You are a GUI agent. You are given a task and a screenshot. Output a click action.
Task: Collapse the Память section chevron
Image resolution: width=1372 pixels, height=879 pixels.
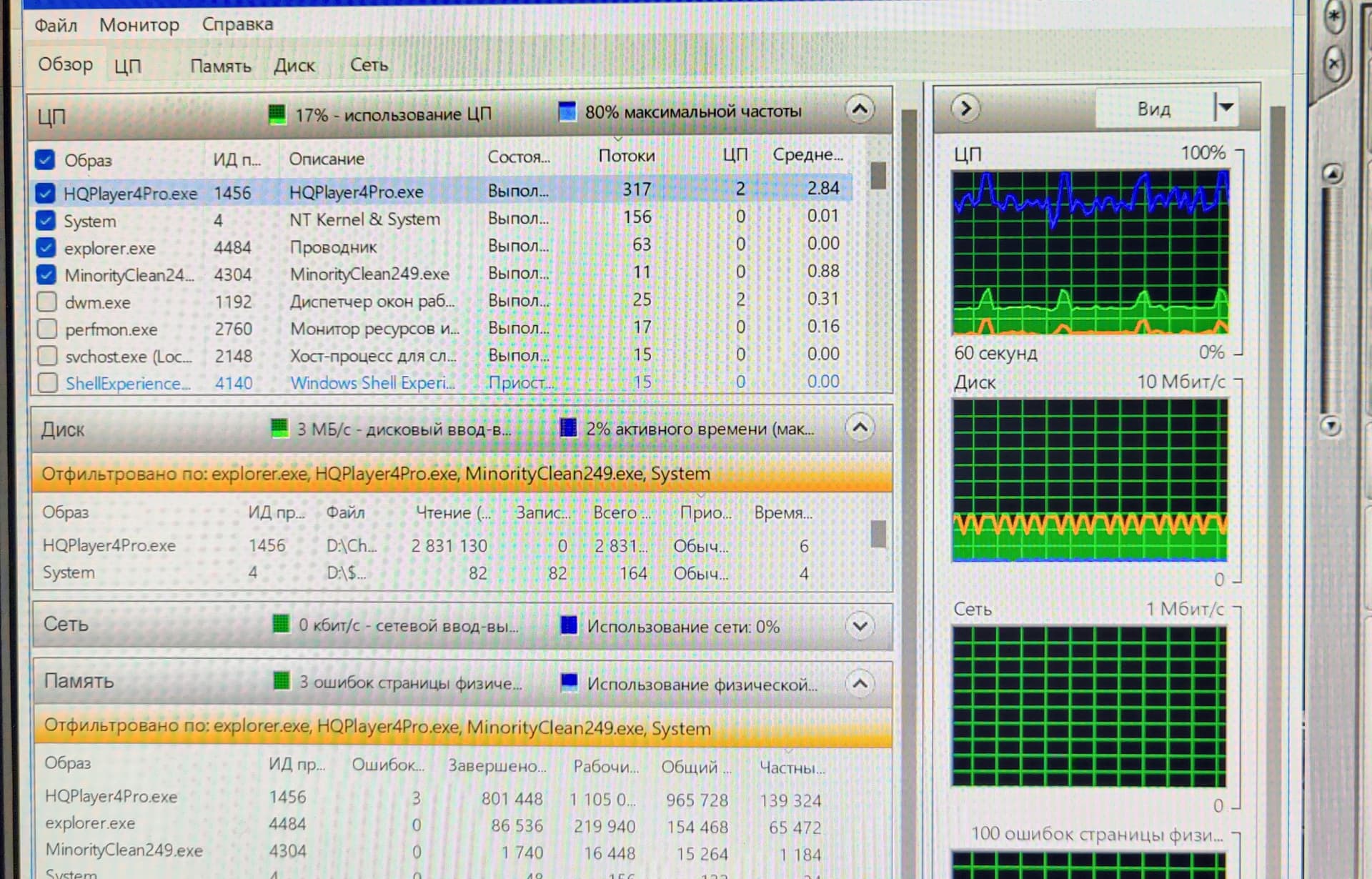(x=860, y=683)
